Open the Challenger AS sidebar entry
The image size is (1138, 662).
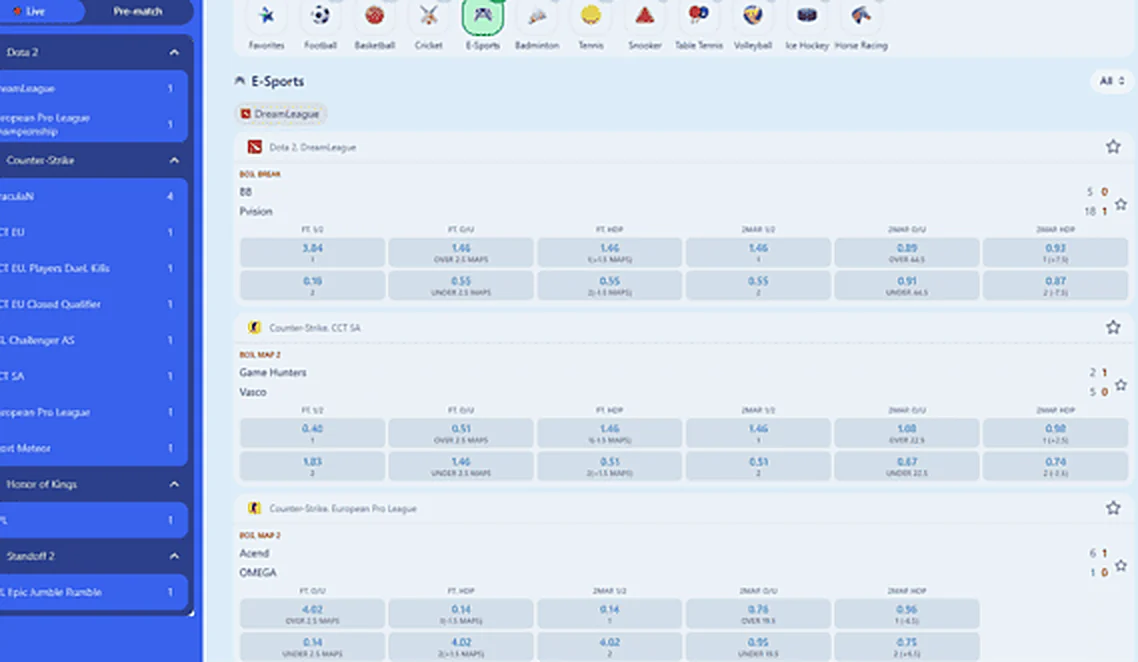pyautogui.click(x=94, y=340)
